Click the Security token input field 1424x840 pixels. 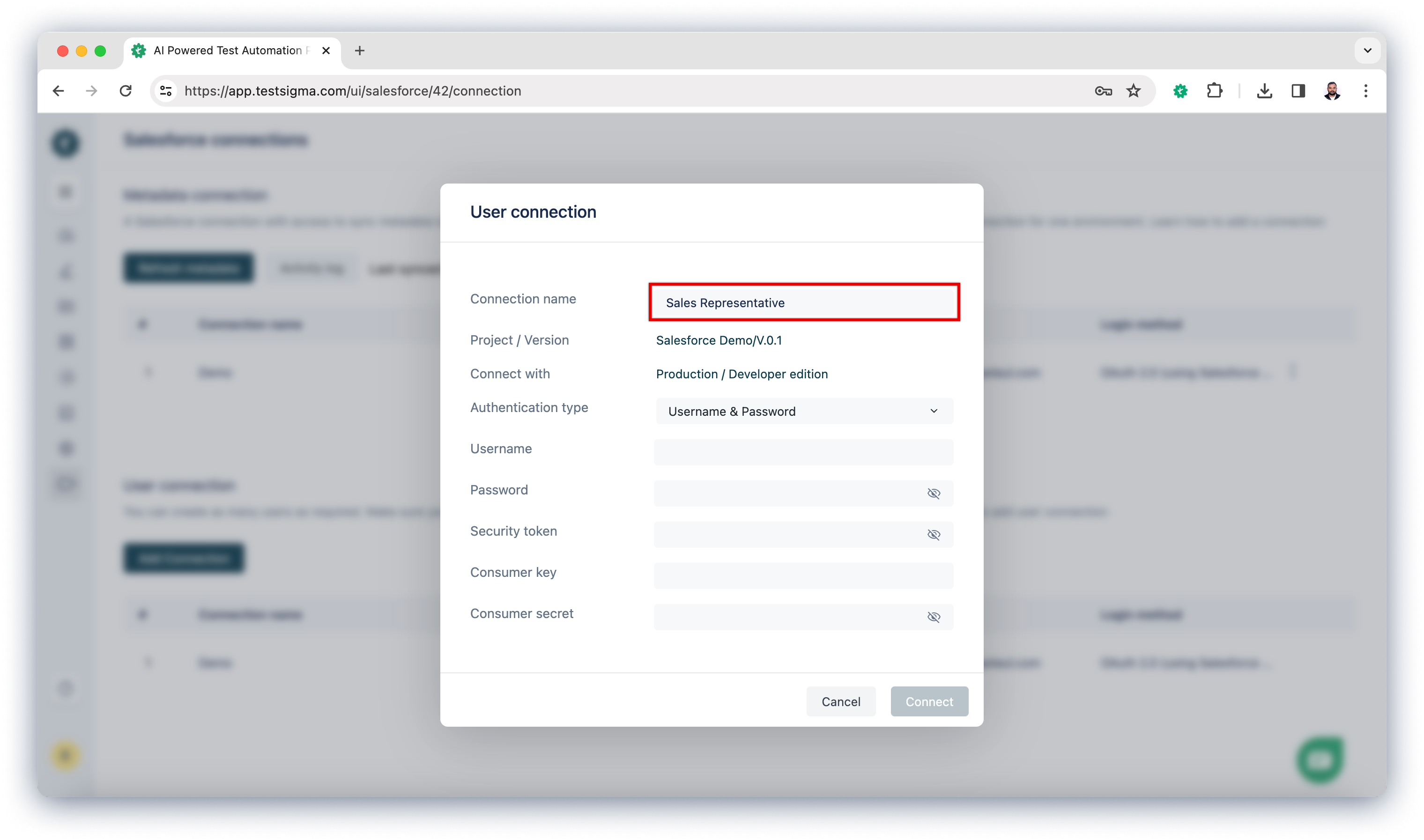pos(803,535)
